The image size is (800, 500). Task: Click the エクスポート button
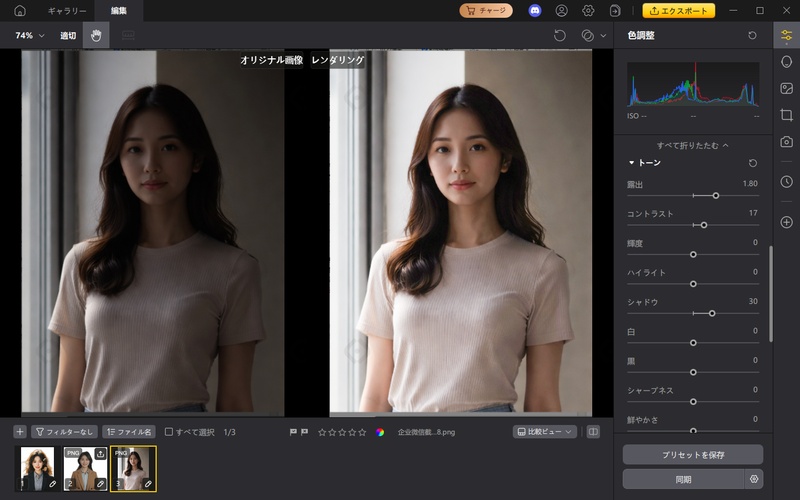679,11
